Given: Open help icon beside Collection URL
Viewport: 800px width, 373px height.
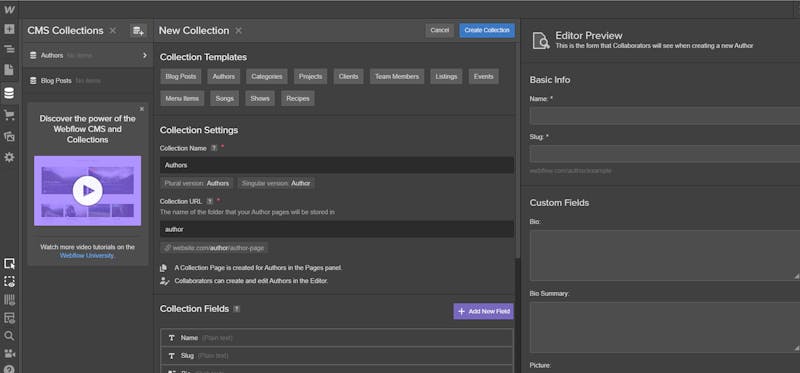Looking at the screenshot, I should tap(210, 202).
